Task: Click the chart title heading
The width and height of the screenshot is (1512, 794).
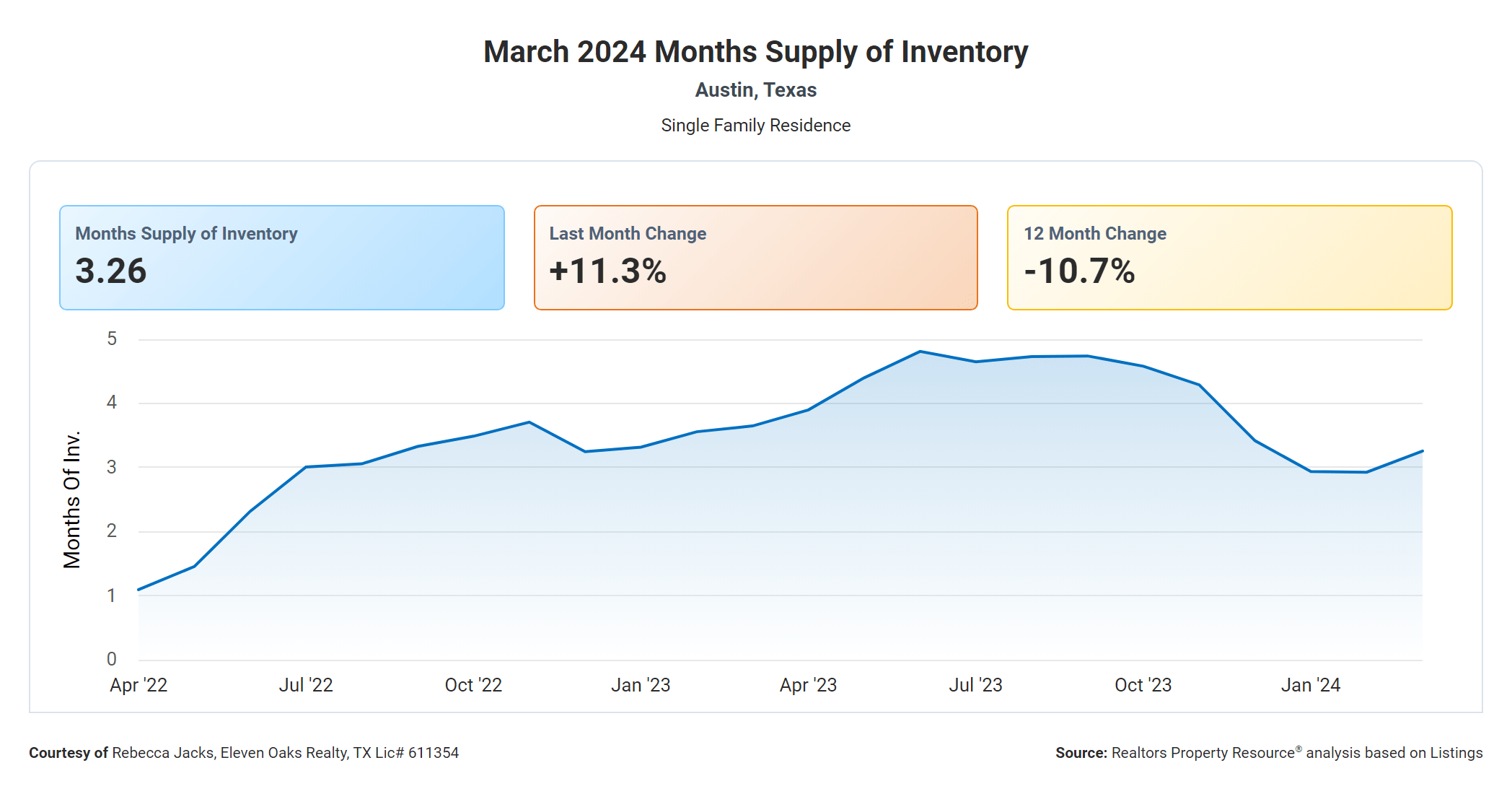Action: [x=755, y=52]
